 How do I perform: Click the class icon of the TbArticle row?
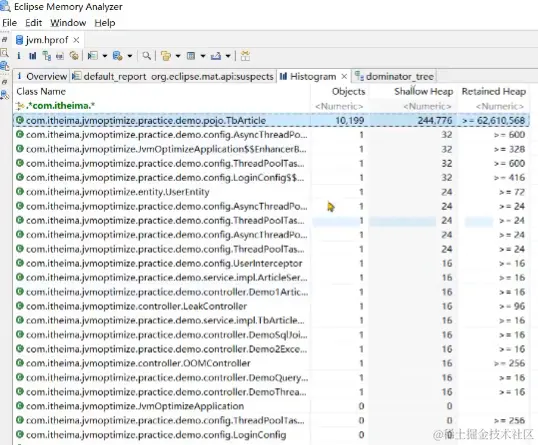pyautogui.click(x=20, y=120)
